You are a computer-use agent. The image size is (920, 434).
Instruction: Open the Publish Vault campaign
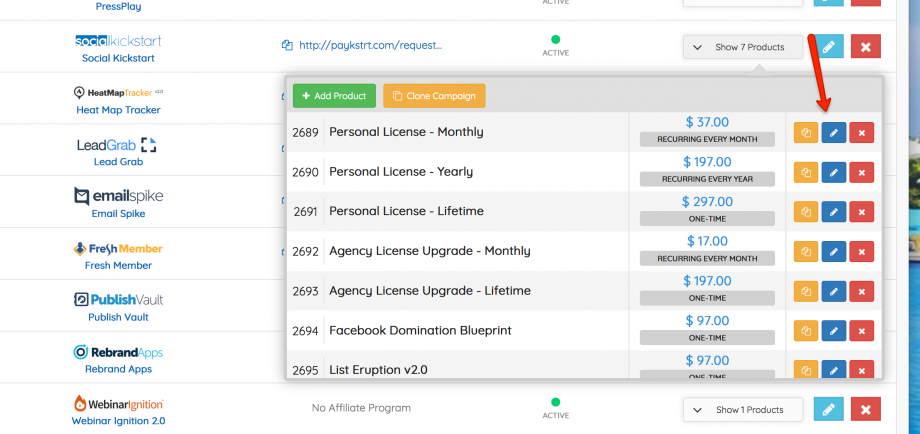point(119,317)
